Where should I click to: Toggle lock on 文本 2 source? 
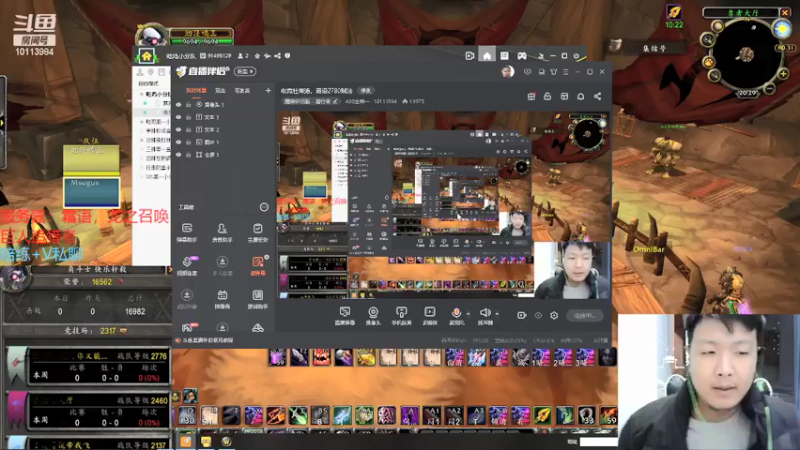(x=189, y=130)
